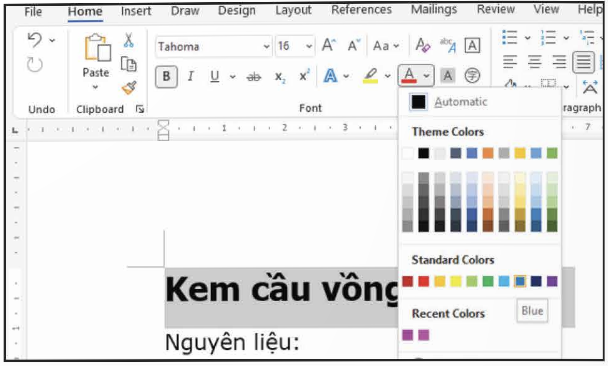This screenshot has height=366, width=608.
Task: Click the enclose characters icon
Action: [472, 76]
